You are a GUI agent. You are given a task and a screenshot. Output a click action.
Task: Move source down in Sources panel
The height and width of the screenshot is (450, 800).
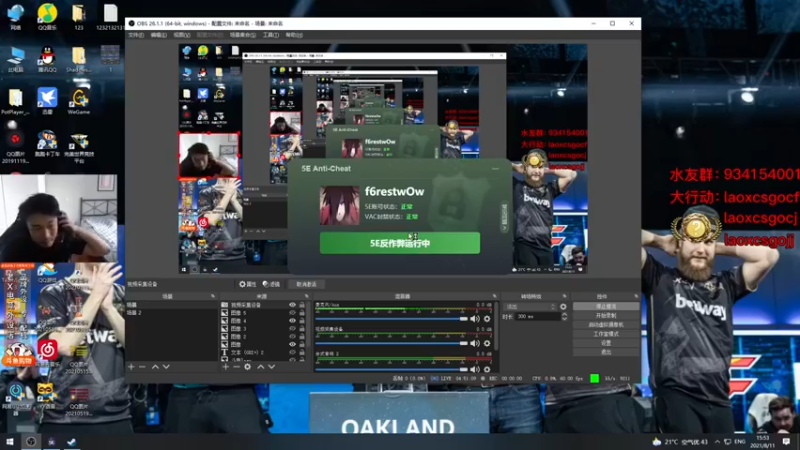click(272, 367)
